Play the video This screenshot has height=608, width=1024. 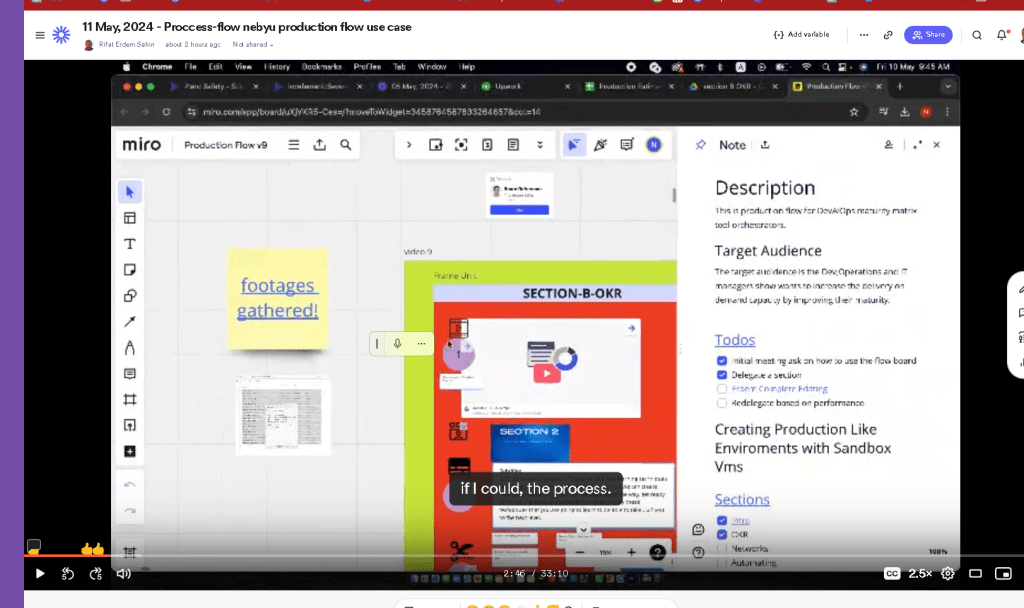pyautogui.click(x=40, y=573)
